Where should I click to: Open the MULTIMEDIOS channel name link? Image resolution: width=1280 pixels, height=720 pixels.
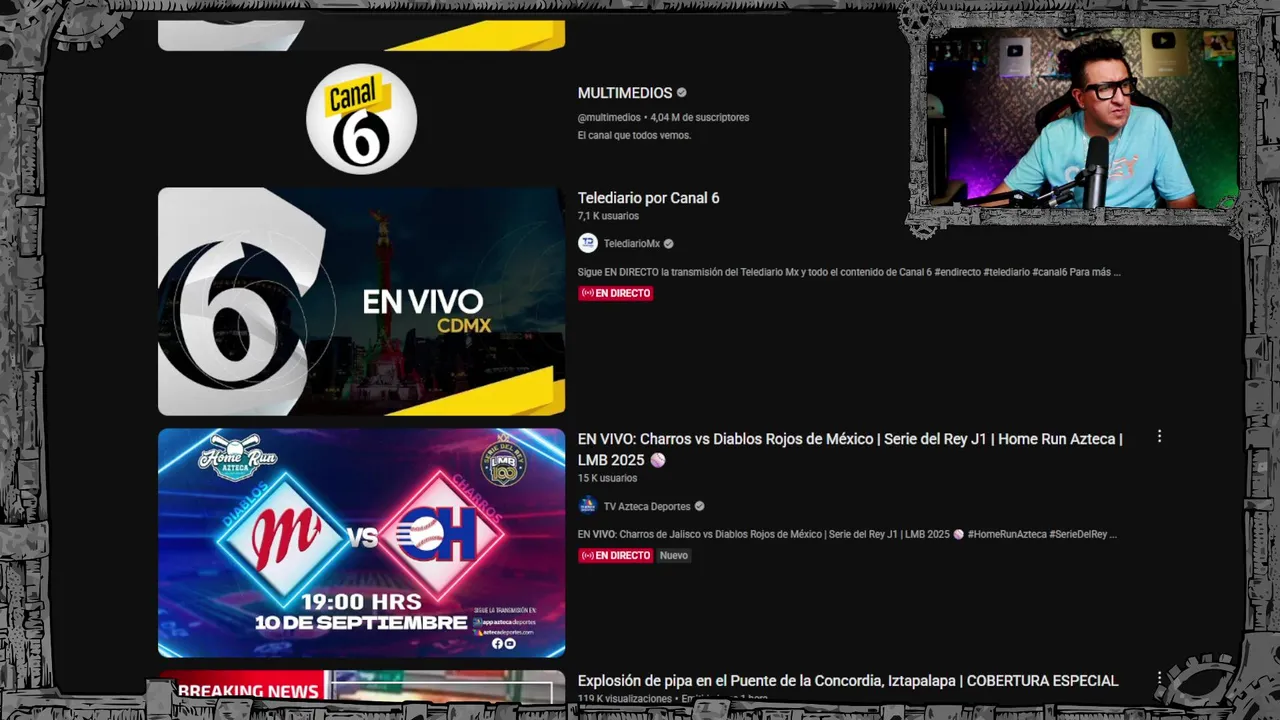pos(625,93)
